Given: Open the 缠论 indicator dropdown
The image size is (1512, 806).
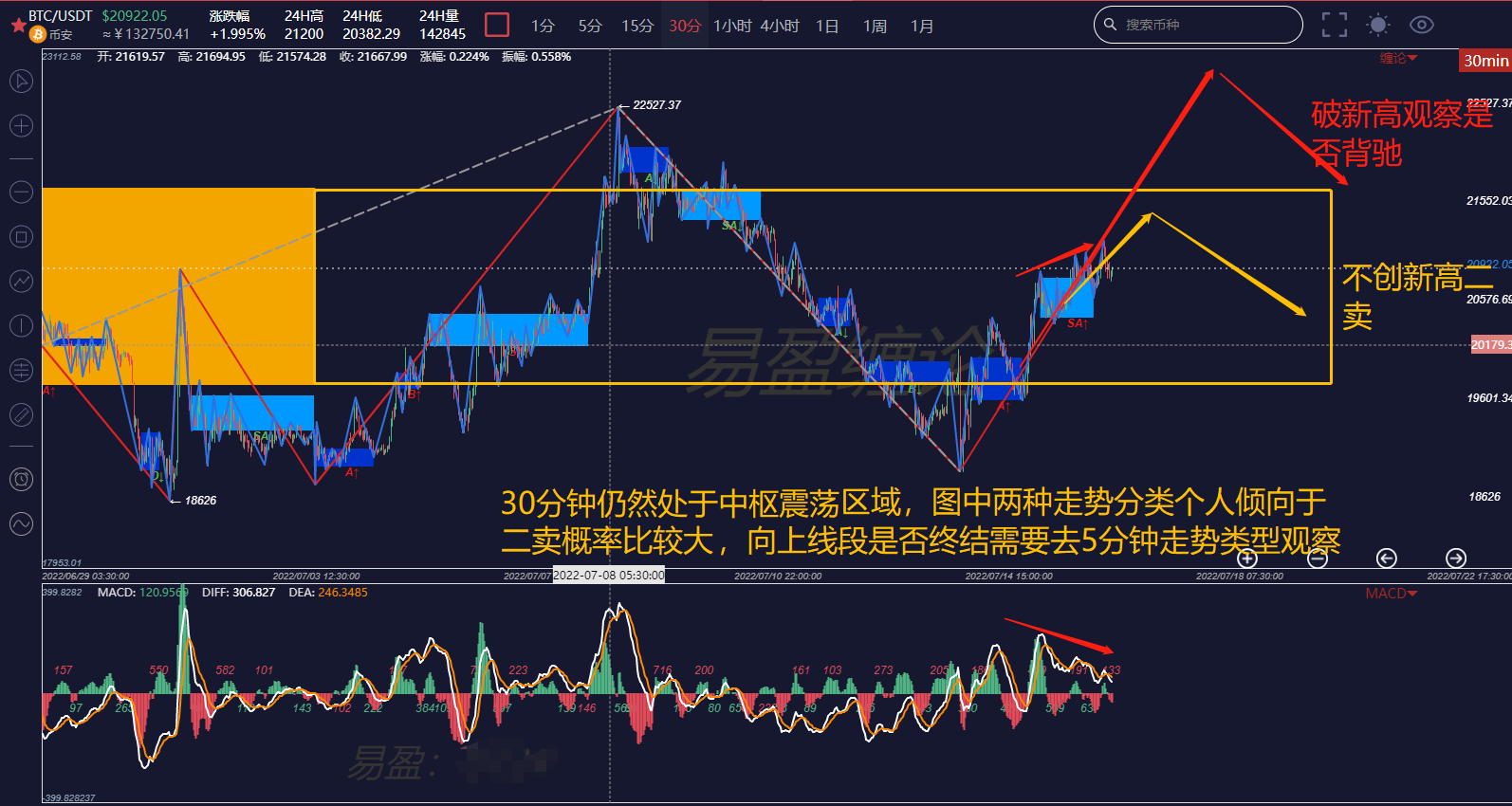Looking at the screenshot, I should click(x=1398, y=59).
